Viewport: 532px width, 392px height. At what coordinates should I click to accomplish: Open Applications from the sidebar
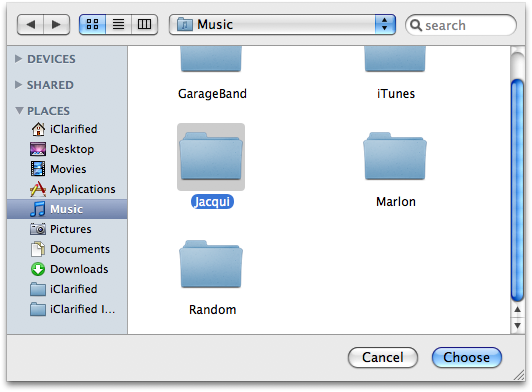tap(73, 189)
